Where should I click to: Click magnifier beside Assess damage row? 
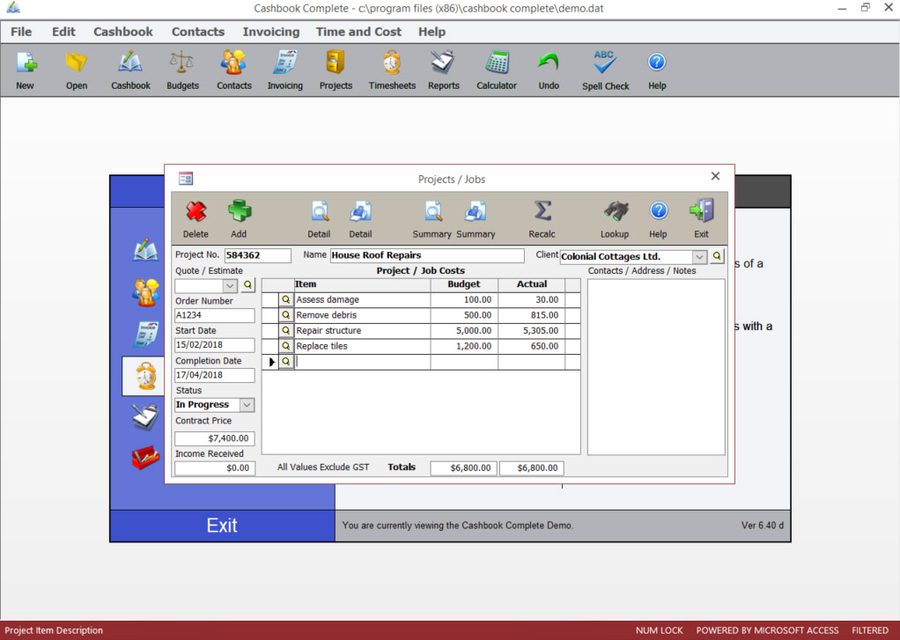click(286, 300)
